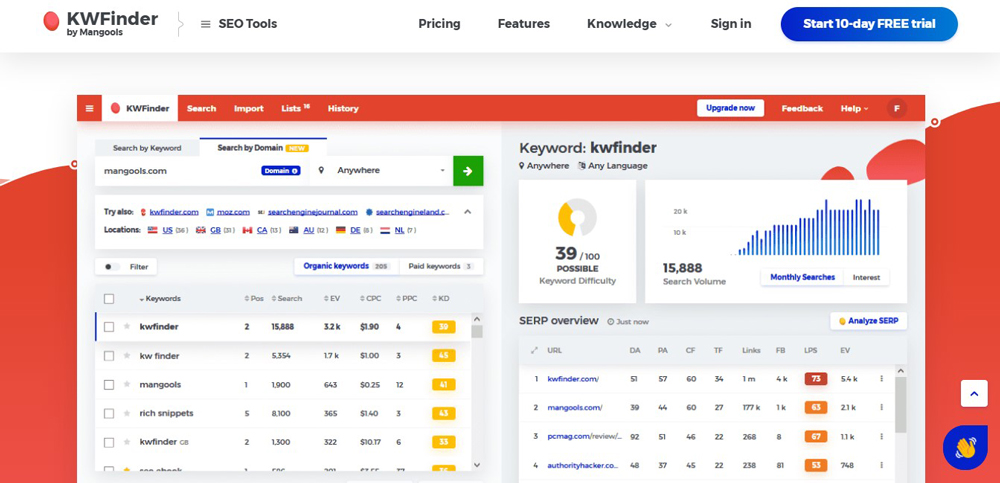Open the Pricing link

pos(439,24)
